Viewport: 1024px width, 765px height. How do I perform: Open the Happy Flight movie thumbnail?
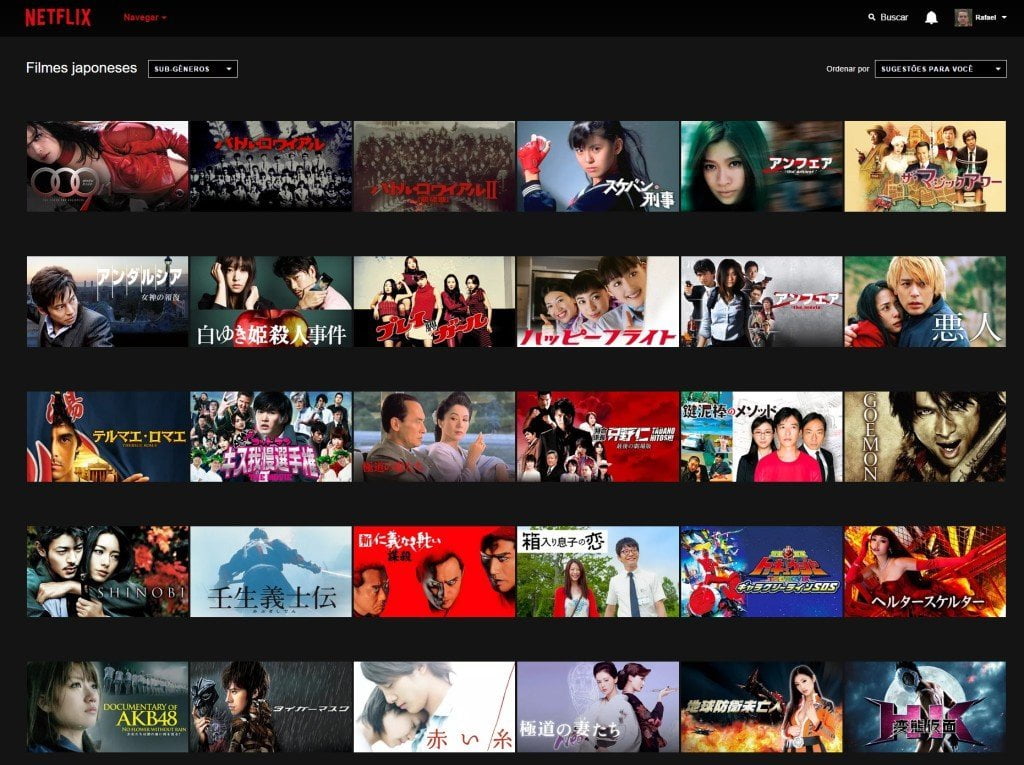point(598,301)
